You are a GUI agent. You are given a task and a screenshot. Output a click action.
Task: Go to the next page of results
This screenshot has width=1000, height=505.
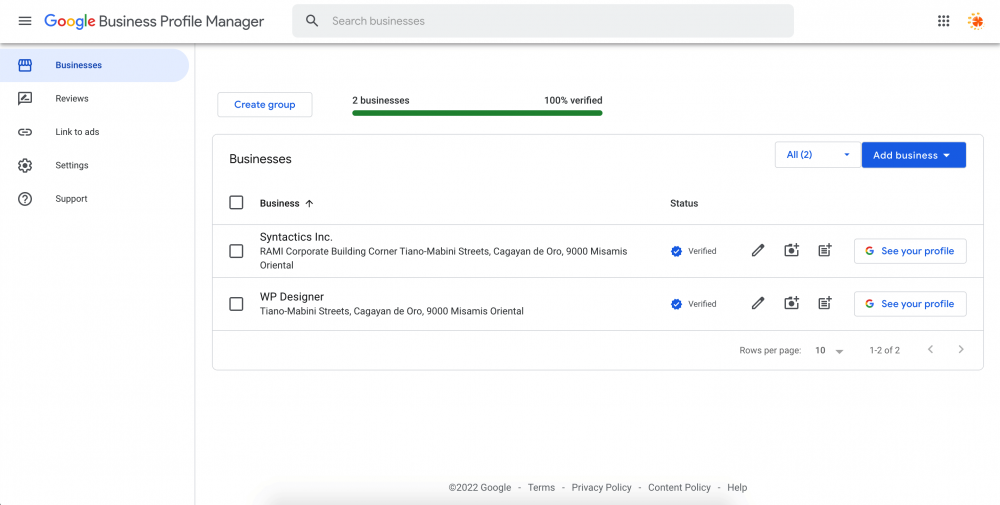[961, 349]
